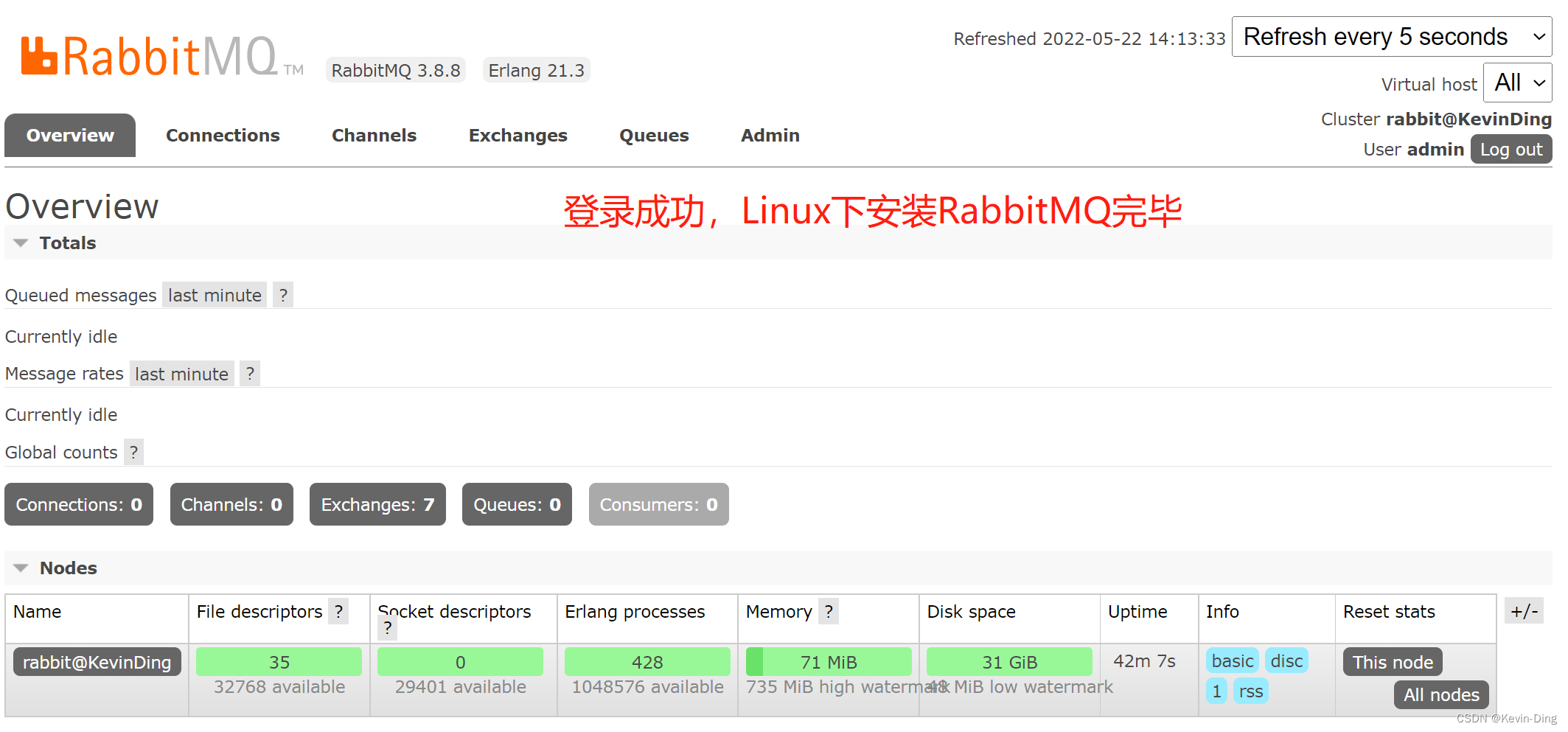Image resolution: width=1568 pixels, height=732 pixels.
Task: Click the disc info tag
Action: [1286, 660]
